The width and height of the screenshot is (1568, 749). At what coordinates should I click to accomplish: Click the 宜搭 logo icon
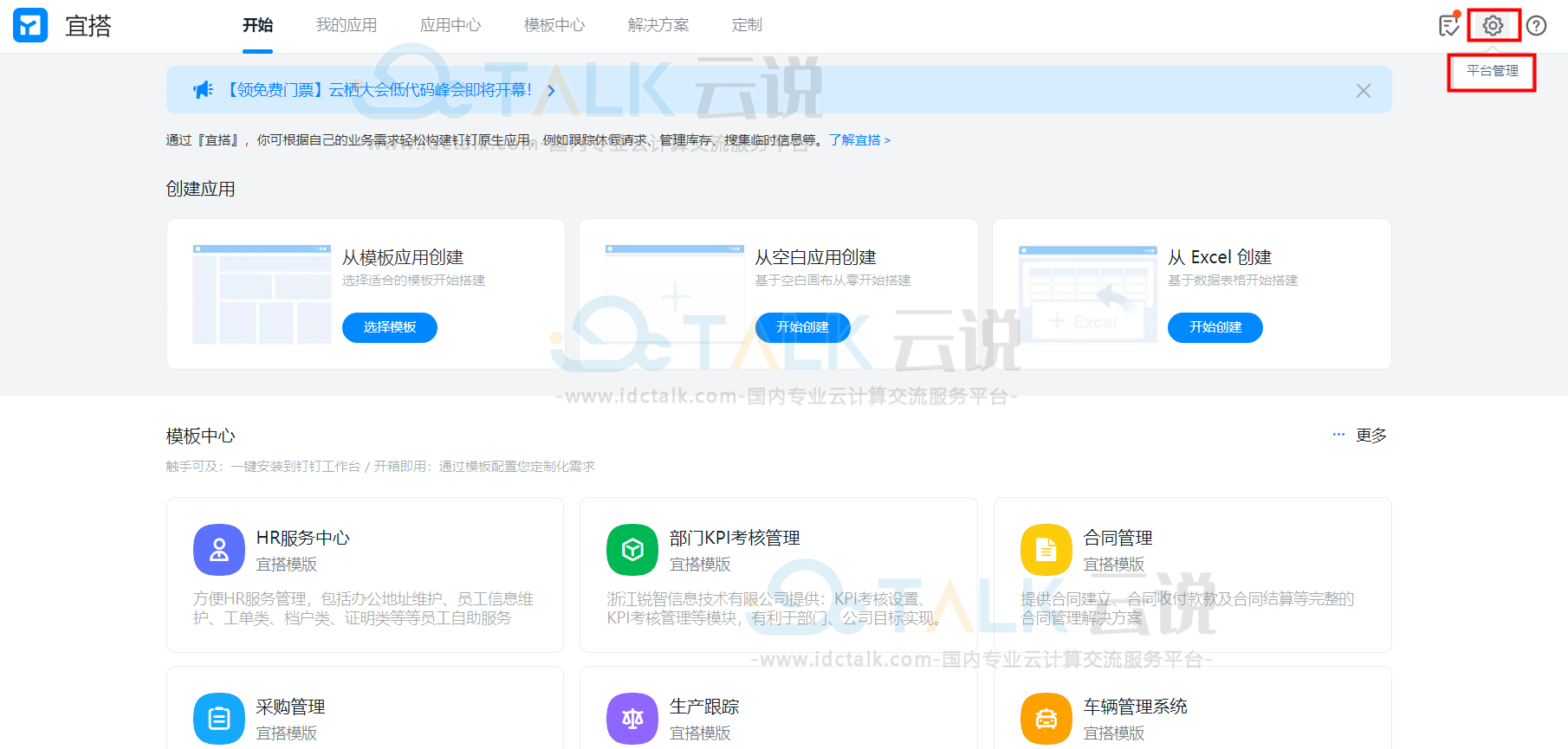(30, 26)
